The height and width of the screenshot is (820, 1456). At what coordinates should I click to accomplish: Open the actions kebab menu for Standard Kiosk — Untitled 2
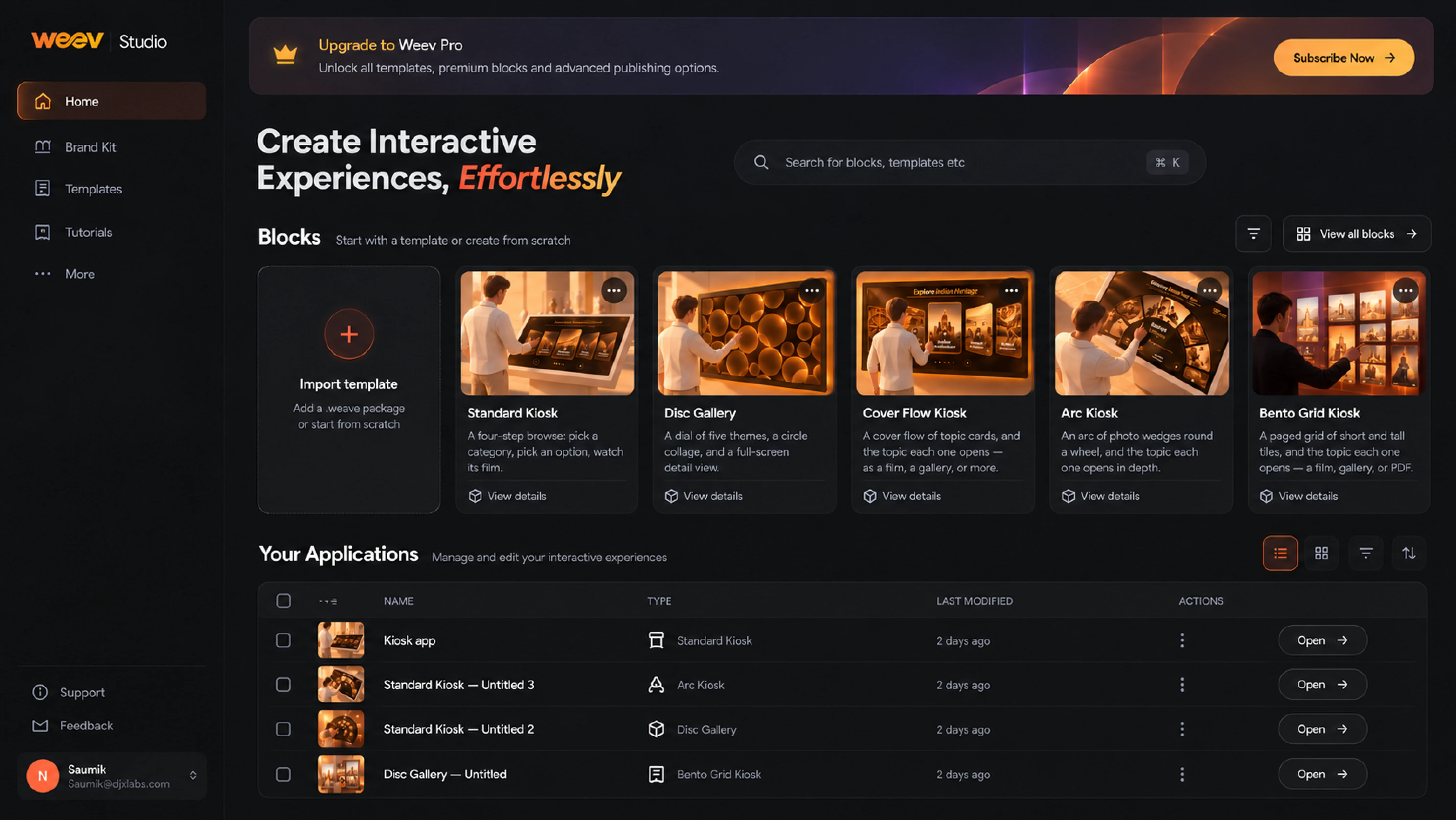[x=1182, y=729]
